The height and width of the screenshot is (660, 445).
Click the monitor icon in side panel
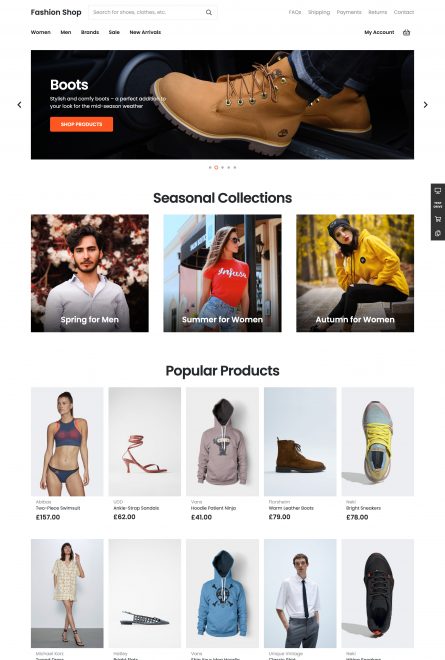pyautogui.click(x=438, y=191)
